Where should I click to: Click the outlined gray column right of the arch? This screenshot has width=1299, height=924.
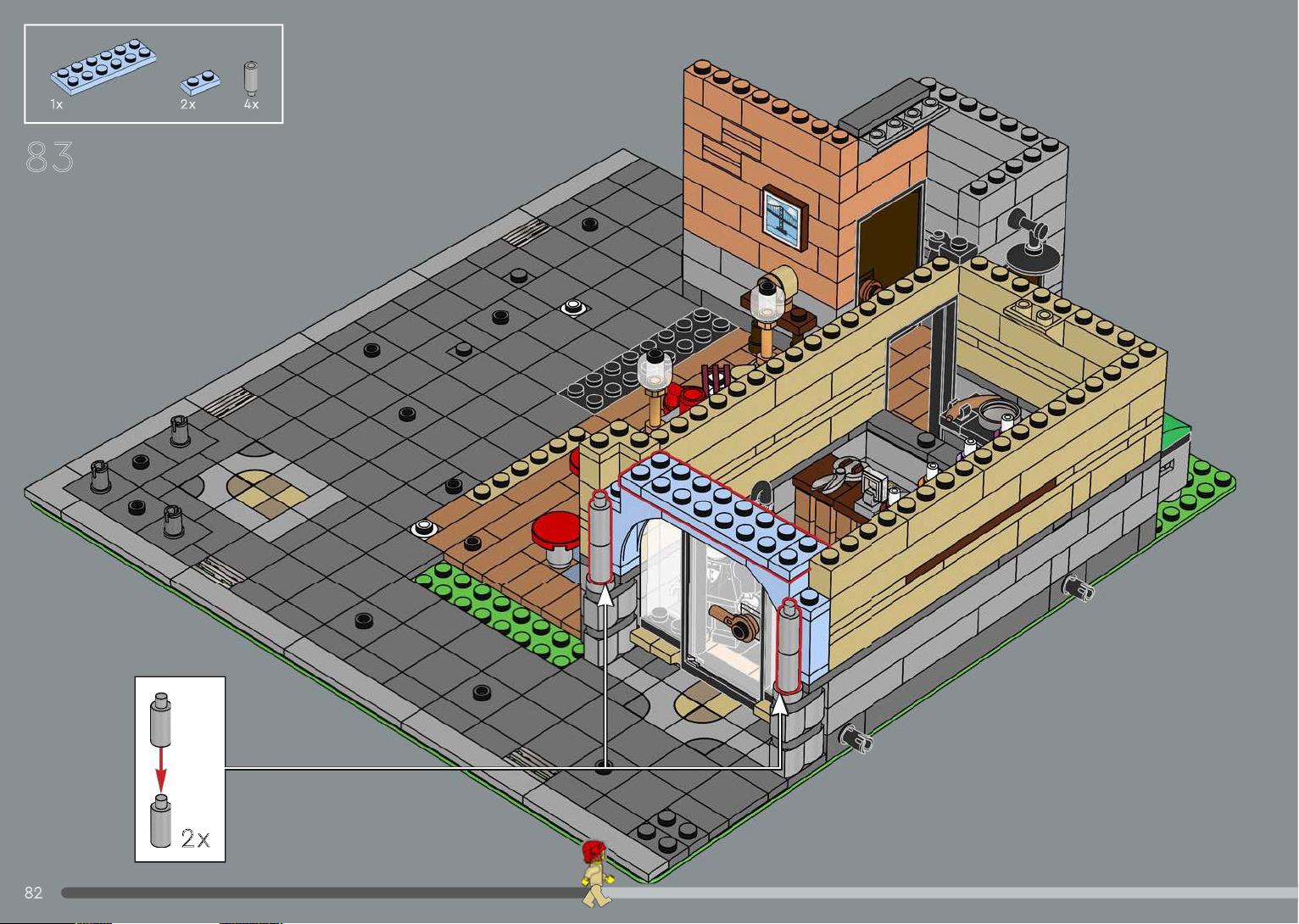tap(789, 646)
